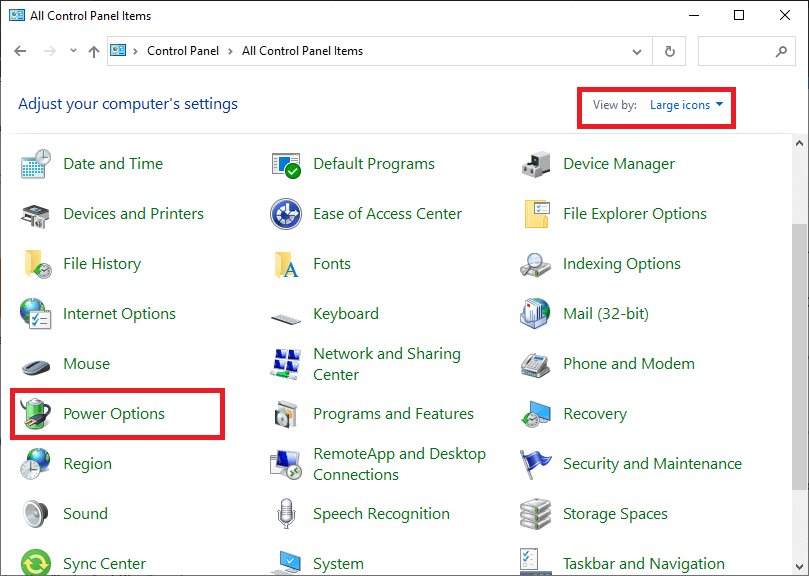The width and height of the screenshot is (809, 576).
Task: Refresh the Control Panel view
Action: 668,50
